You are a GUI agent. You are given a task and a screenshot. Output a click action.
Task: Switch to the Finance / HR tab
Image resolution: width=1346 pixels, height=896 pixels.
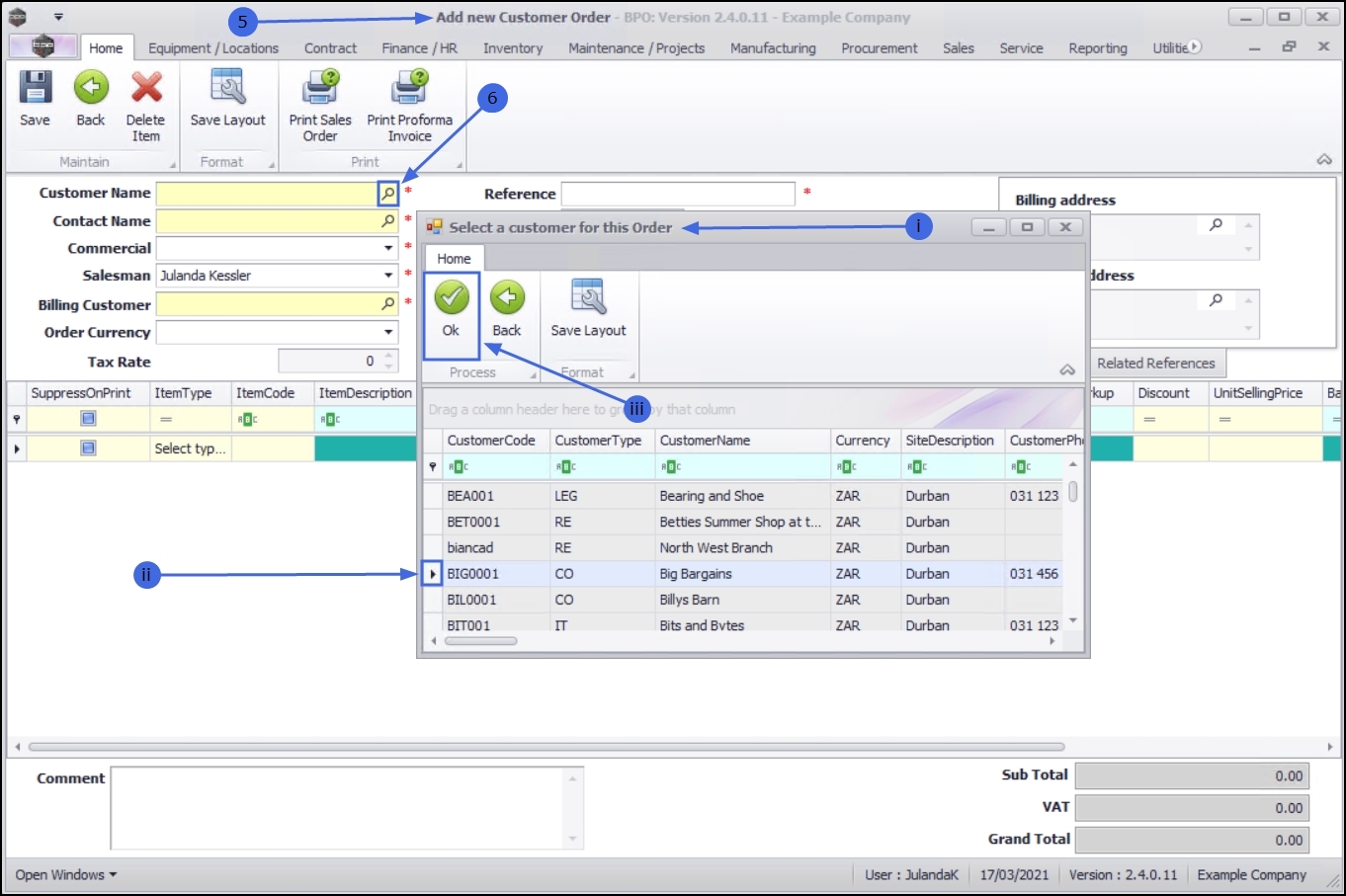[420, 47]
